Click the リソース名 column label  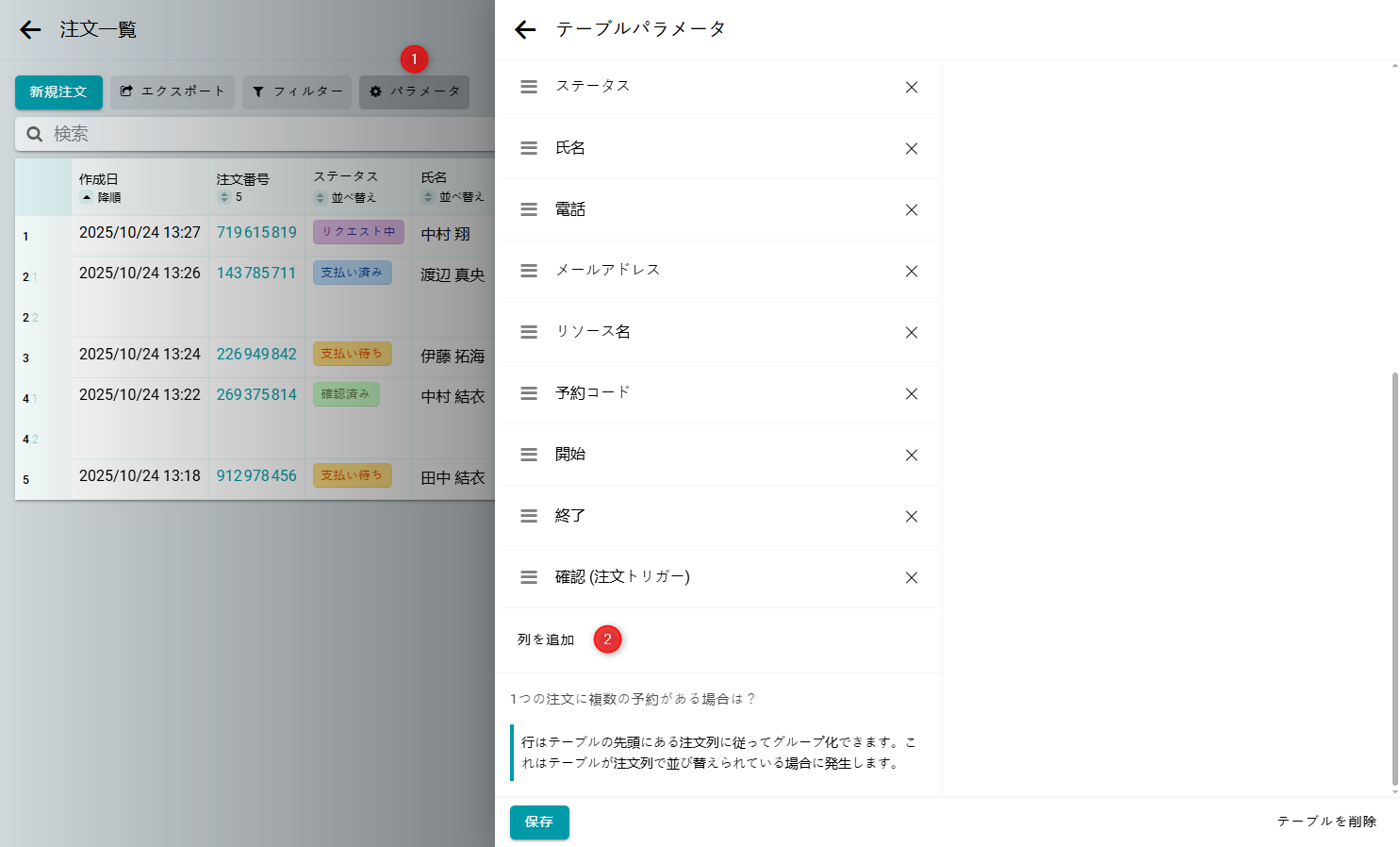point(593,332)
